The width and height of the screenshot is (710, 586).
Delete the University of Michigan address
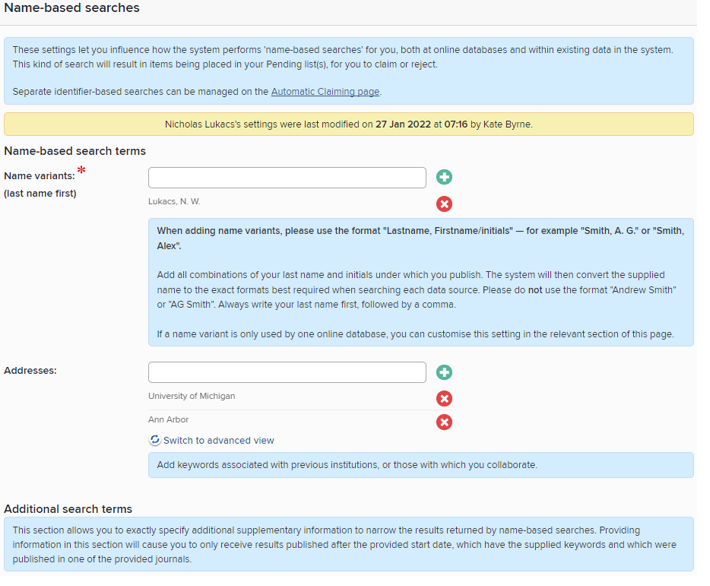click(x=444, y=398)
